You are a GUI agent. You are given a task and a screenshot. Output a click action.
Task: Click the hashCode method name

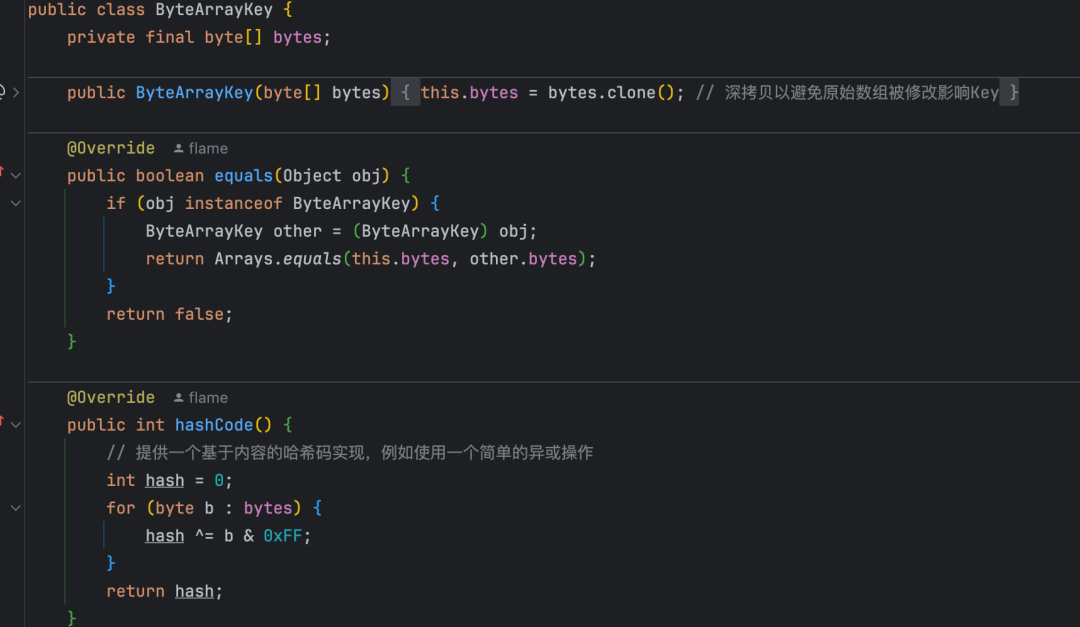click(x=214, y=425)
